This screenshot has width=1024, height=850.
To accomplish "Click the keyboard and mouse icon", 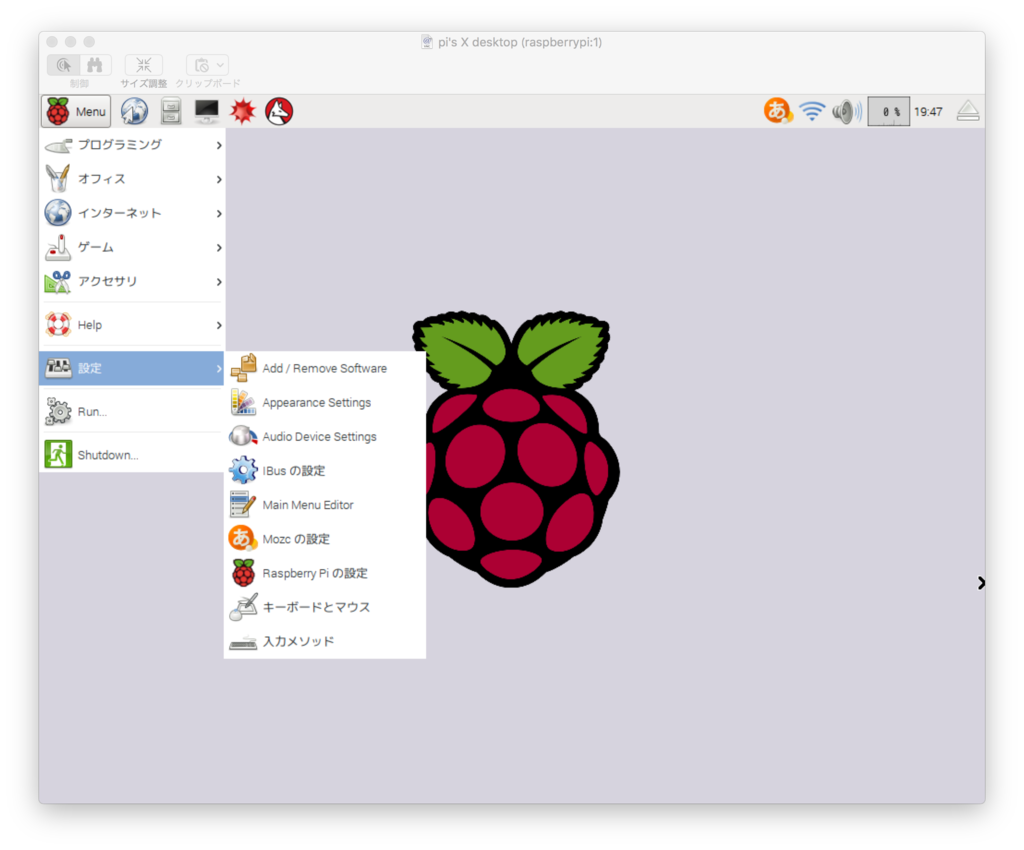I will (244, 606).
